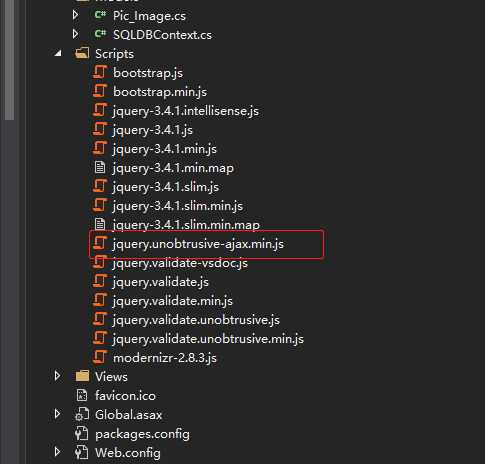Click the C# icon beside Pic_Image.cs
The width and height of the screenshot is (485, 464).
(100, 15)
